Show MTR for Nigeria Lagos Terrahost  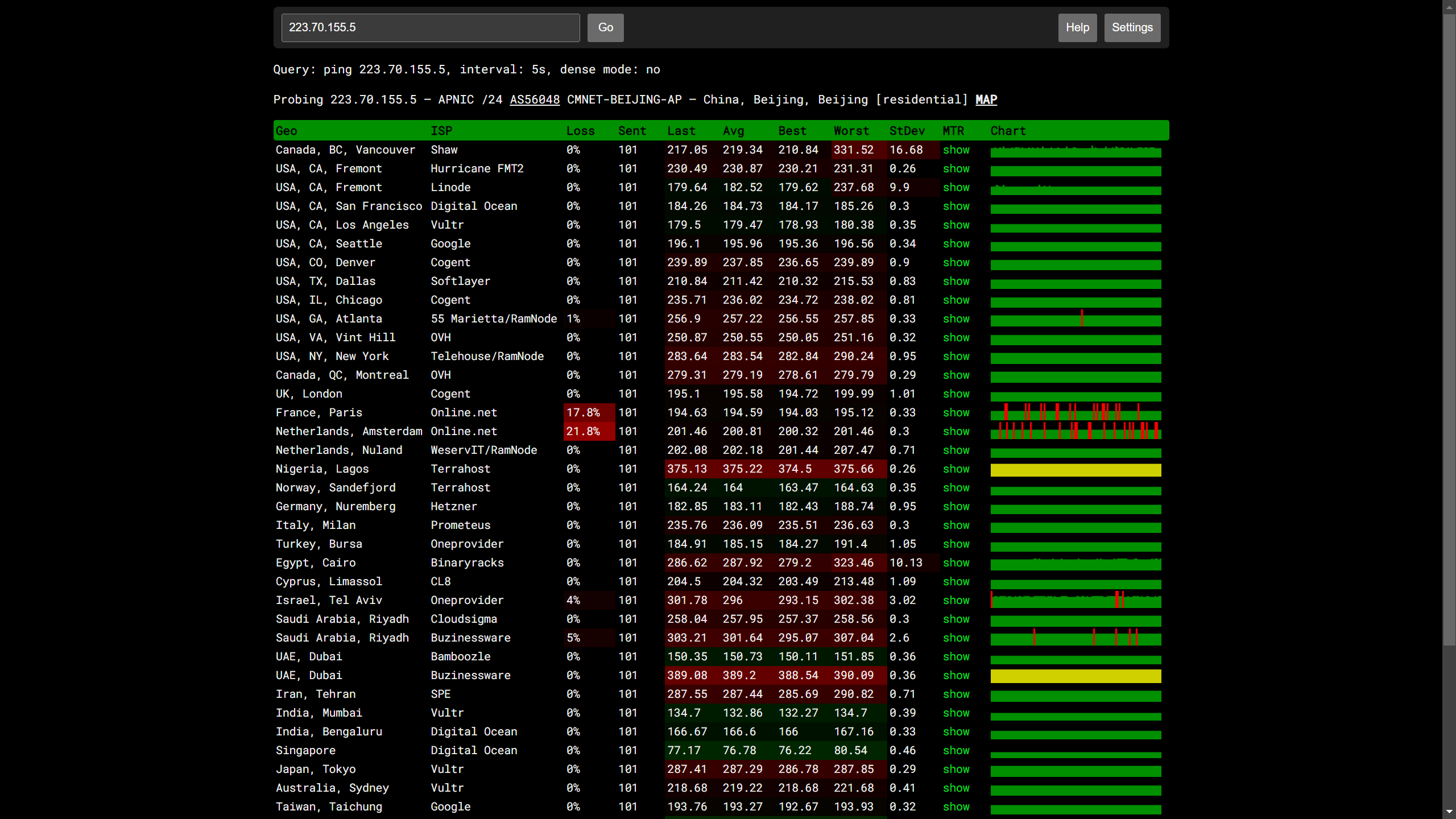(x=955, y=469)
